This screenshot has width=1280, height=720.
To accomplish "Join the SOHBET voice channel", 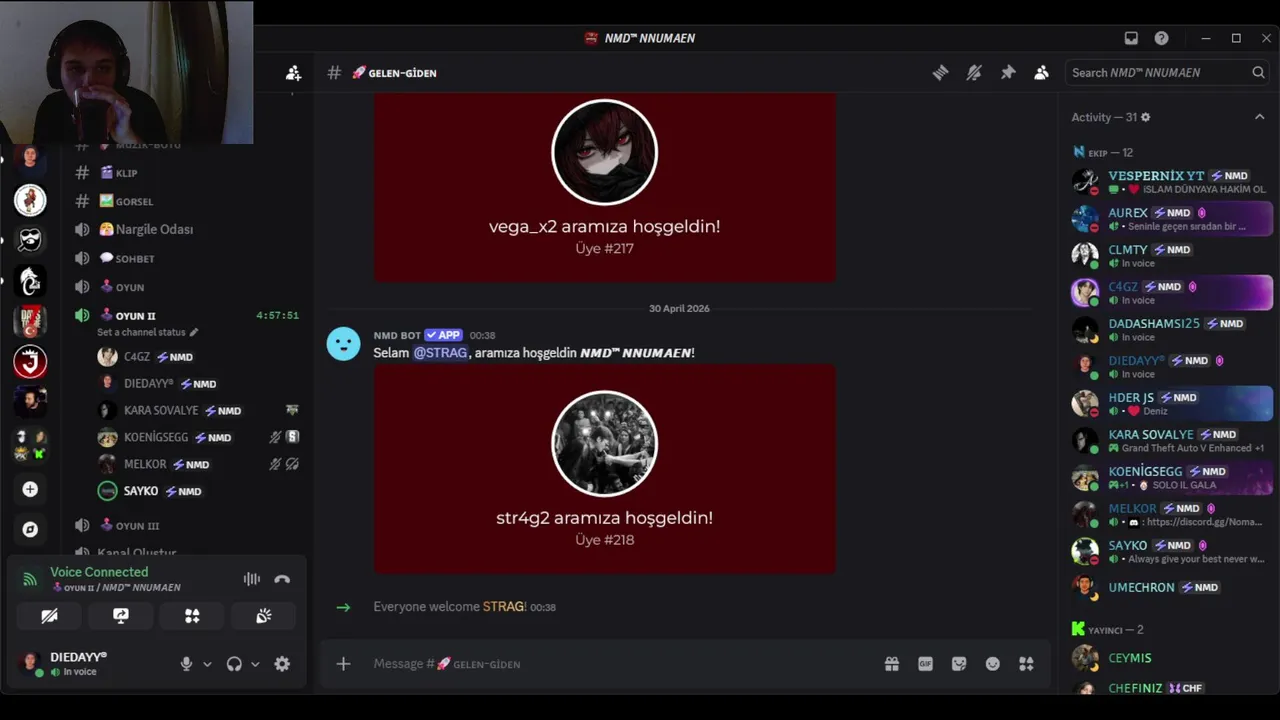I will point(186,258).
